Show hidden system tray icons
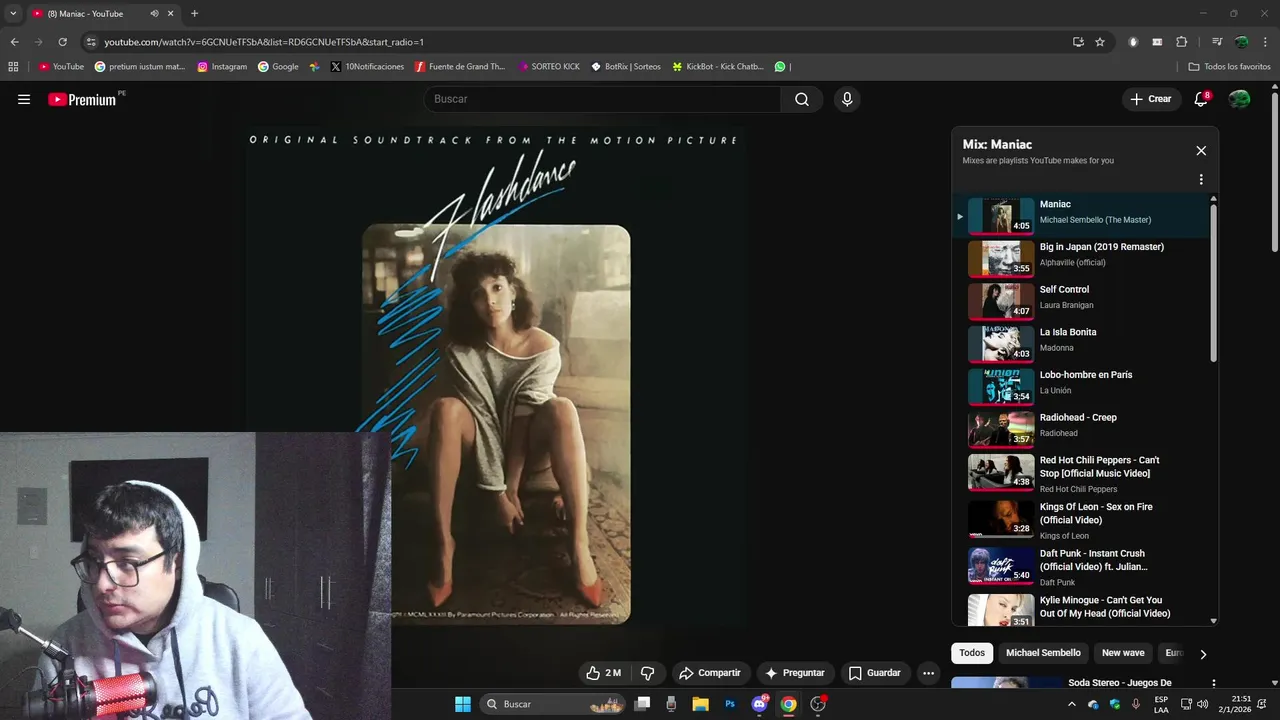The height and width of the screenshot is (720, 1280). click(x=1072, y=704)
